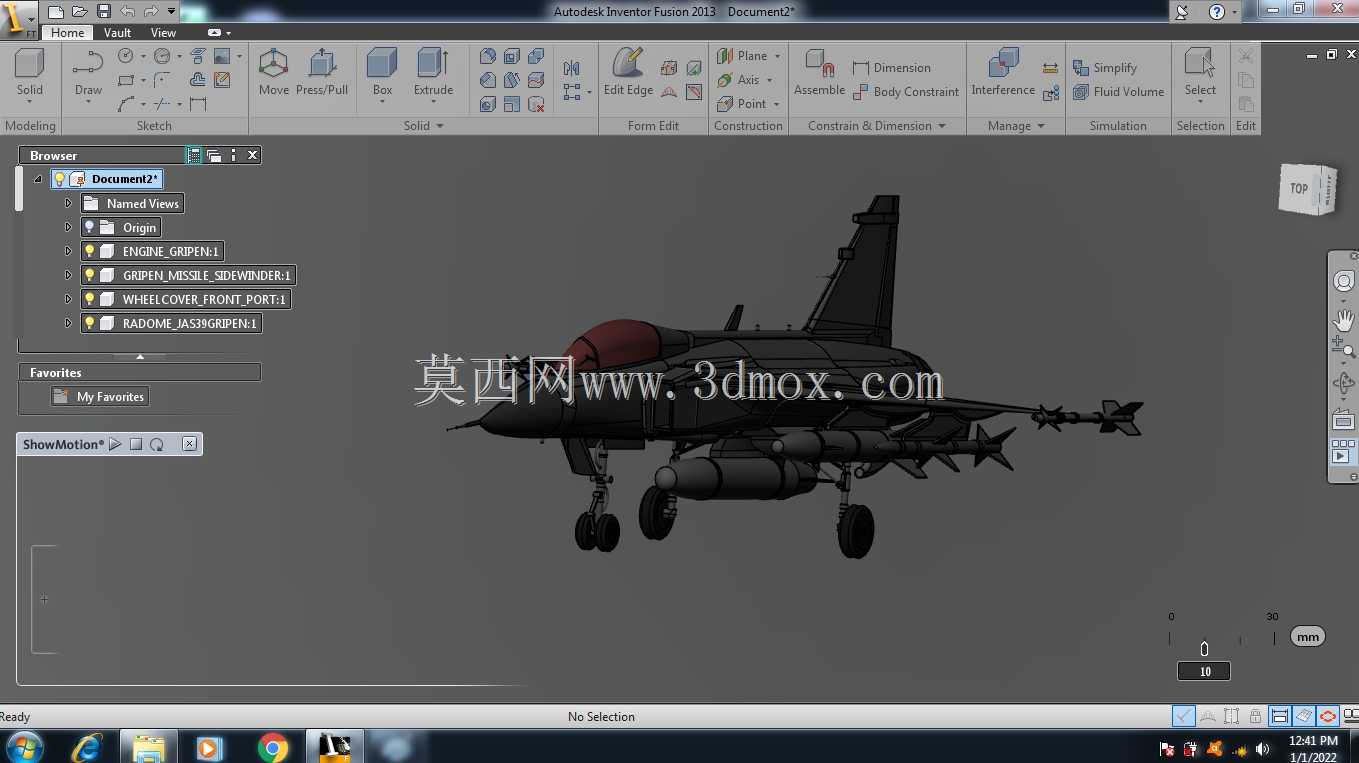1359x763 pixels.
Task: Click the Edit Edge tool
Action: coord(628,73)
